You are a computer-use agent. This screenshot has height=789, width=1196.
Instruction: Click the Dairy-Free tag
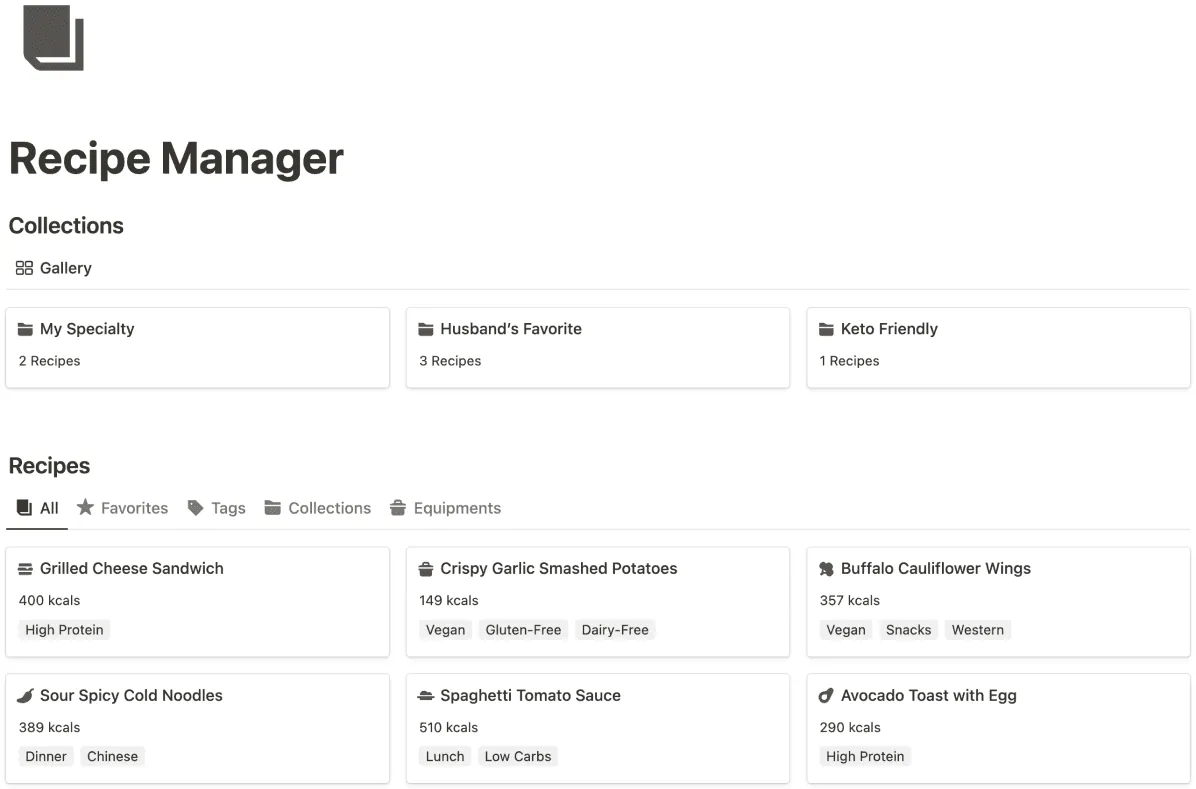(x=616, y=630)
